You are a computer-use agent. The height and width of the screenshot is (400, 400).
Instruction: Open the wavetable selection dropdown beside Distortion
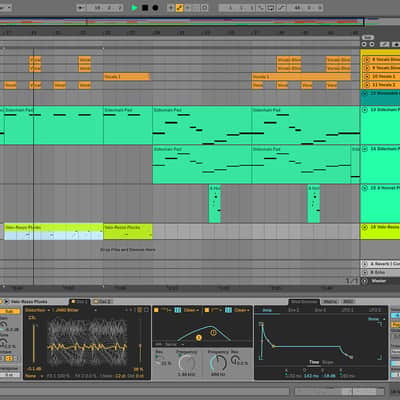(74, 310)
